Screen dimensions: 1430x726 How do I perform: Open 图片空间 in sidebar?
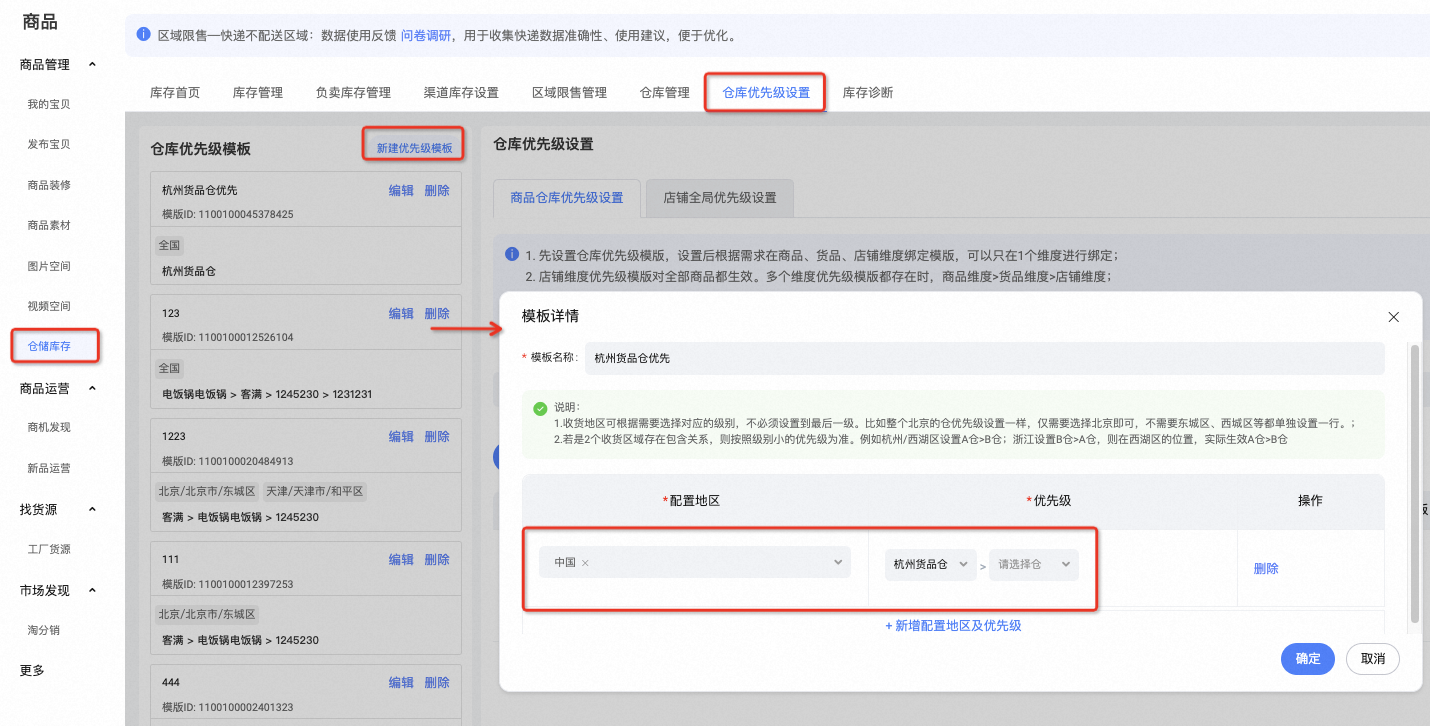tap(49, 266)
